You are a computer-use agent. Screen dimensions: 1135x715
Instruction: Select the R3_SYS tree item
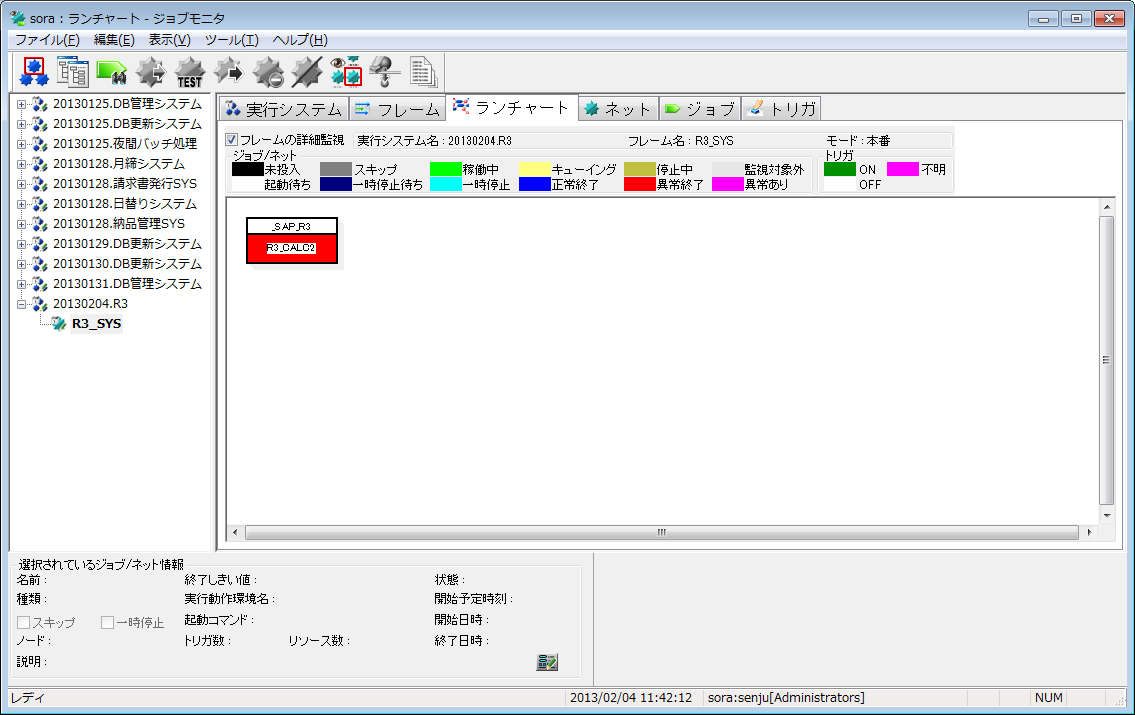point(96,323)
